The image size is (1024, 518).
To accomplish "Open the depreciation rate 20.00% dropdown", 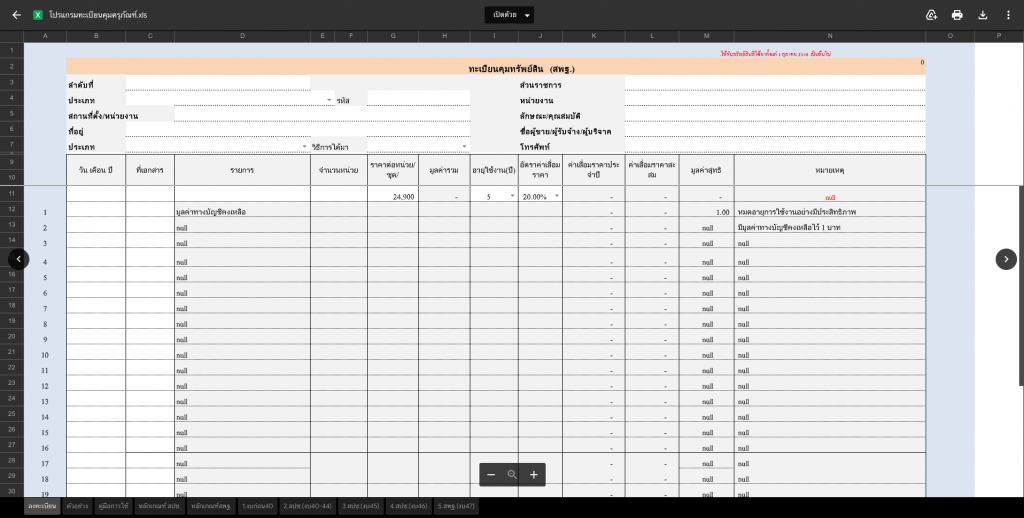I will pos(557,196).
